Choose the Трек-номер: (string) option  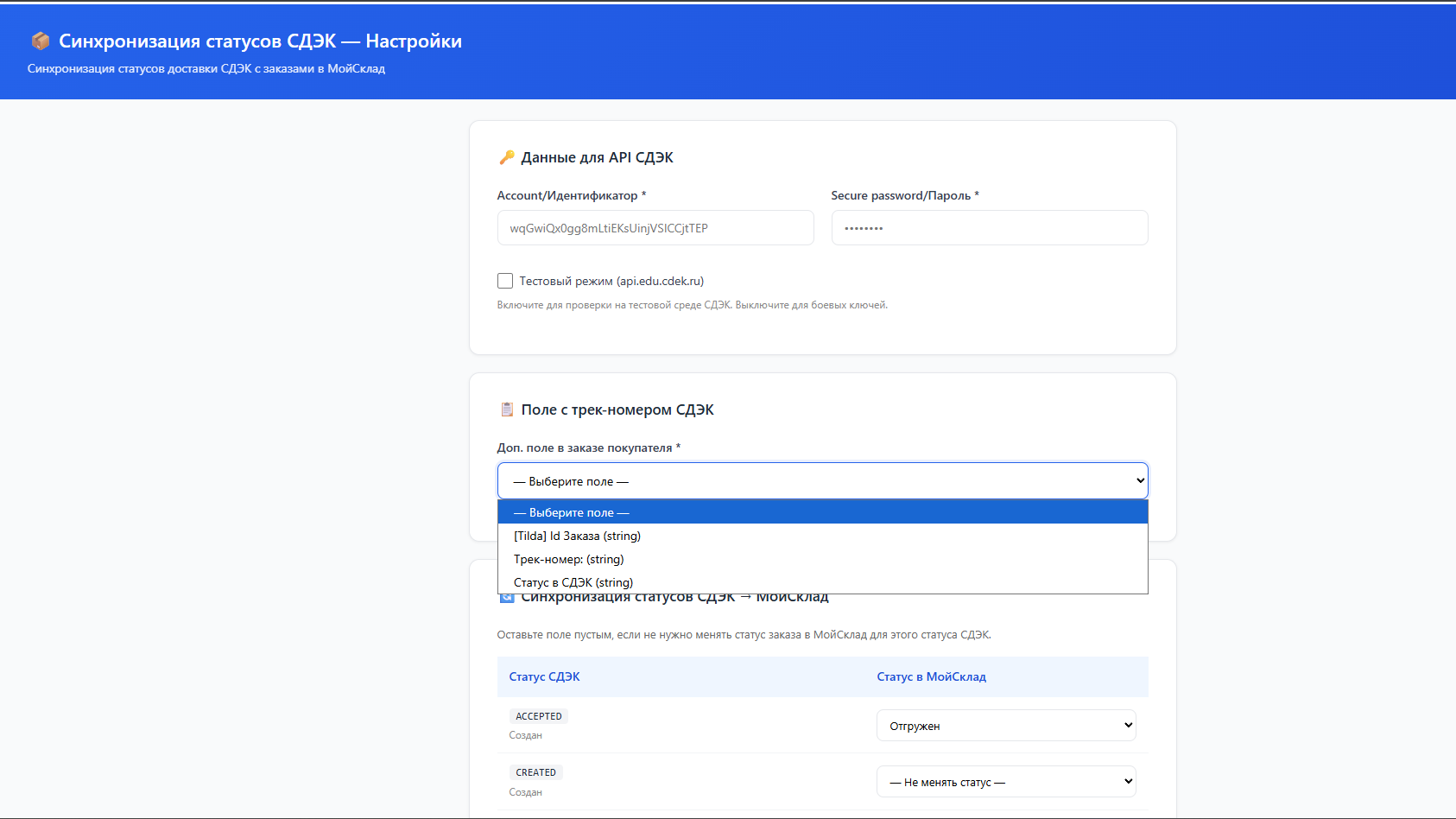823,559
